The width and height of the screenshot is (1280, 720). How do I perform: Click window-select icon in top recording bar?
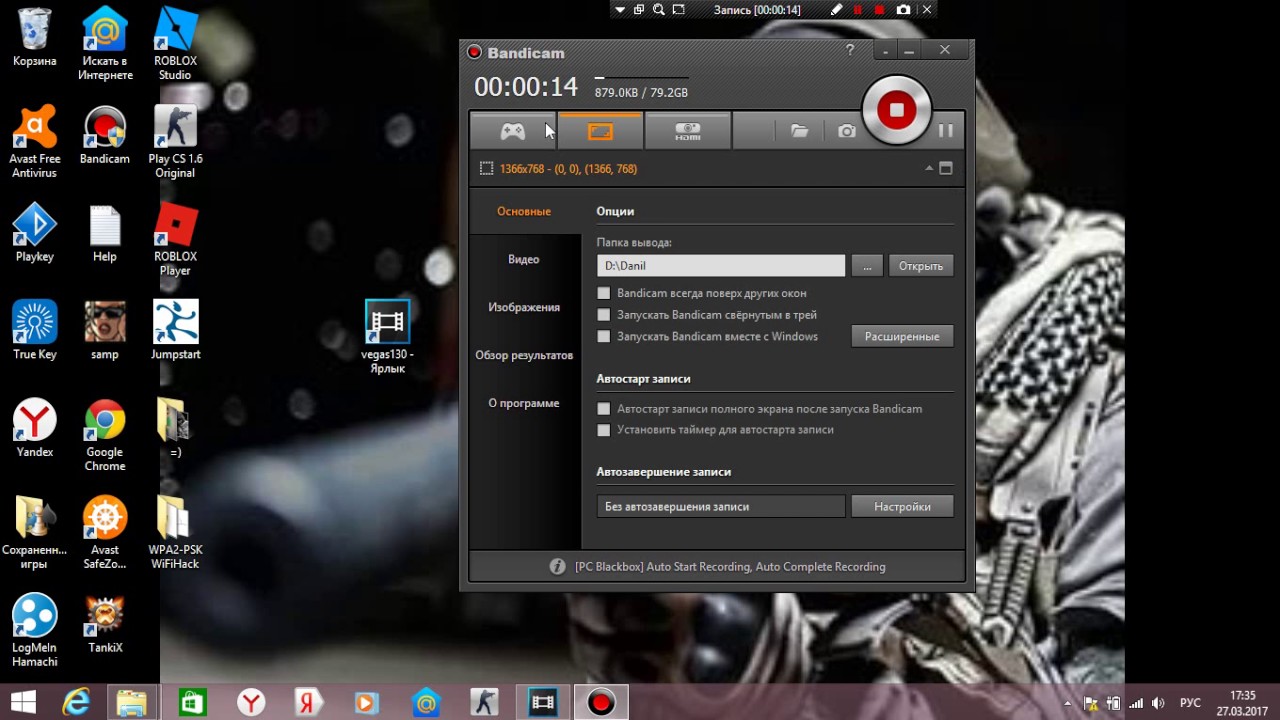tap(639, 10)
